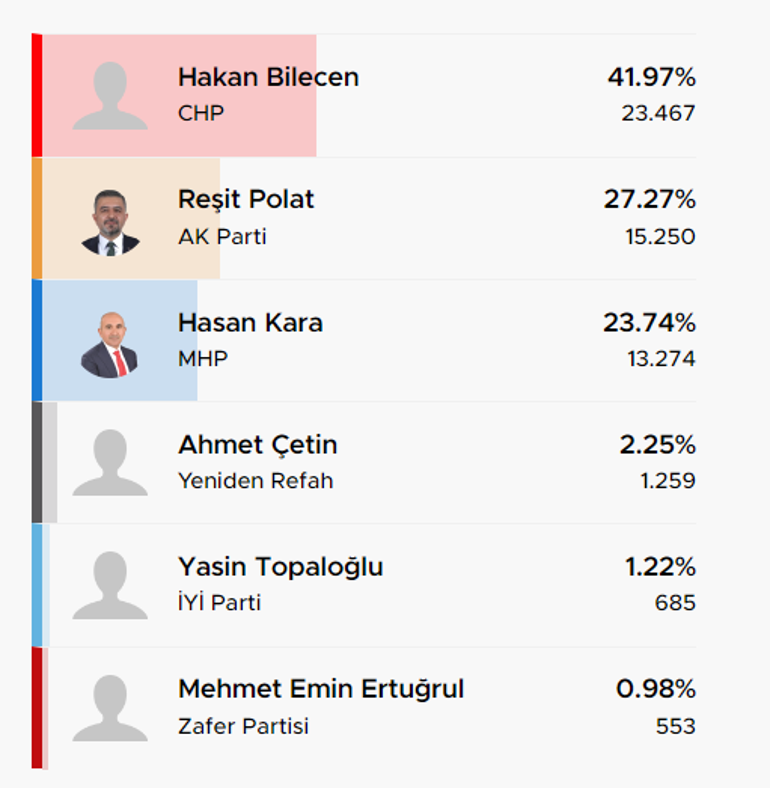770x788 pixels.
Task: Click the İYİ Parti party label
Action: [220, 602]
